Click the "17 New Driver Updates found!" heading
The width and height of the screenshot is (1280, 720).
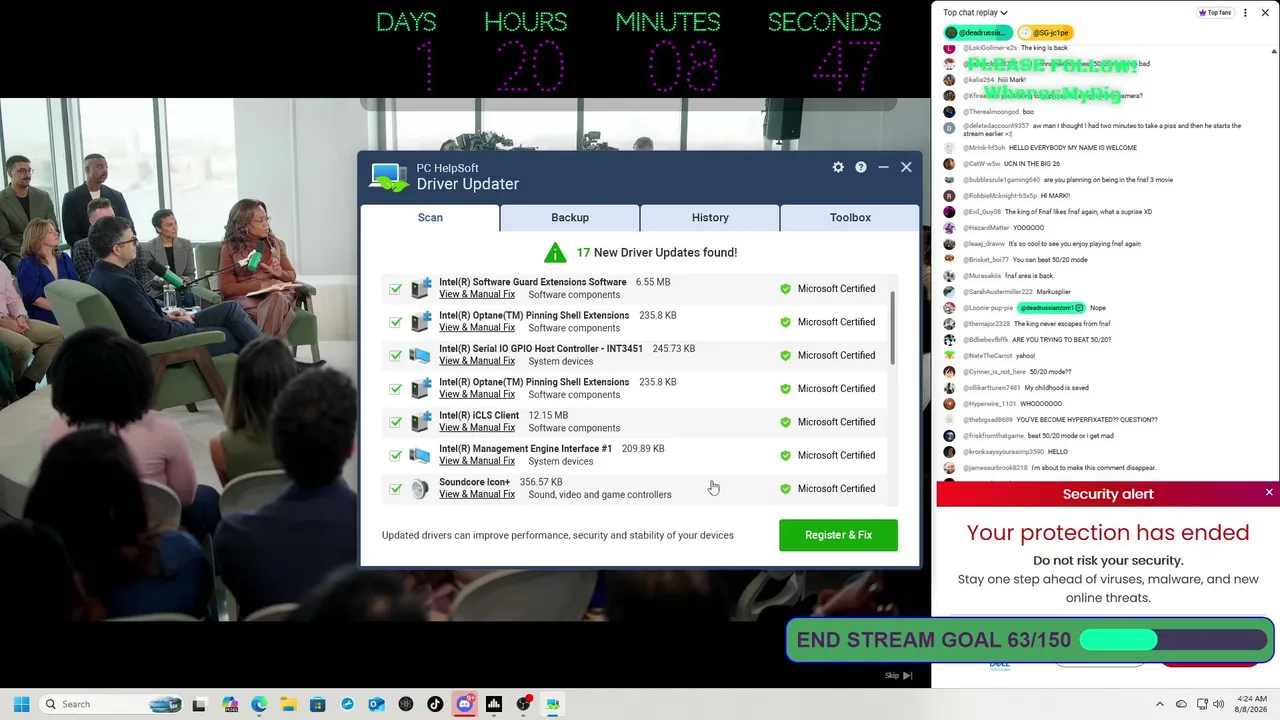pos(656,253)
